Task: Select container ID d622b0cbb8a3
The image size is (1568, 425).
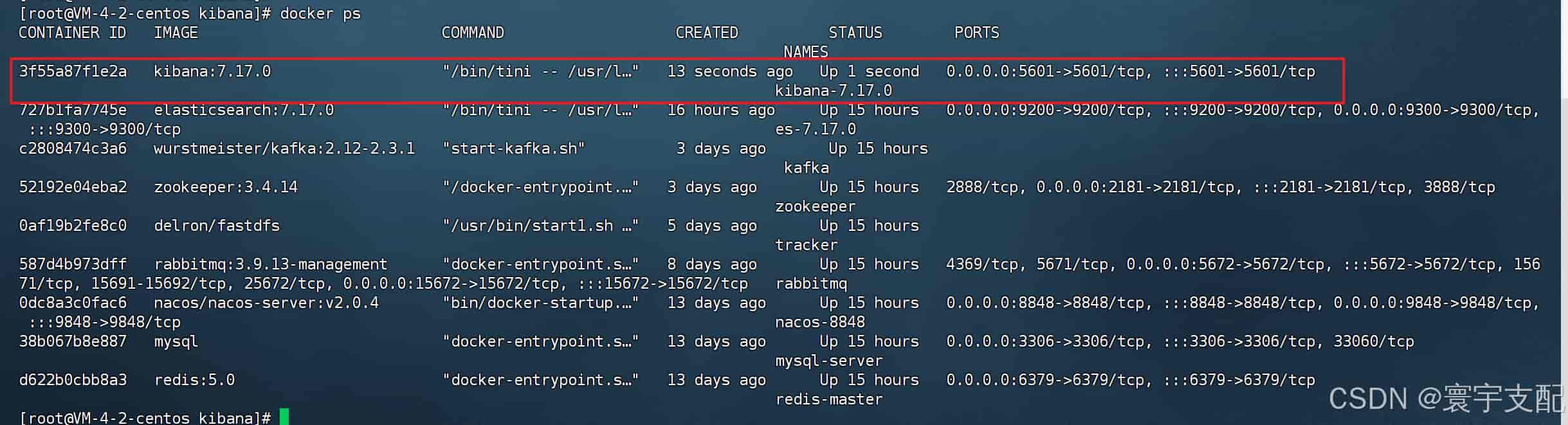Action: point(73,380)
